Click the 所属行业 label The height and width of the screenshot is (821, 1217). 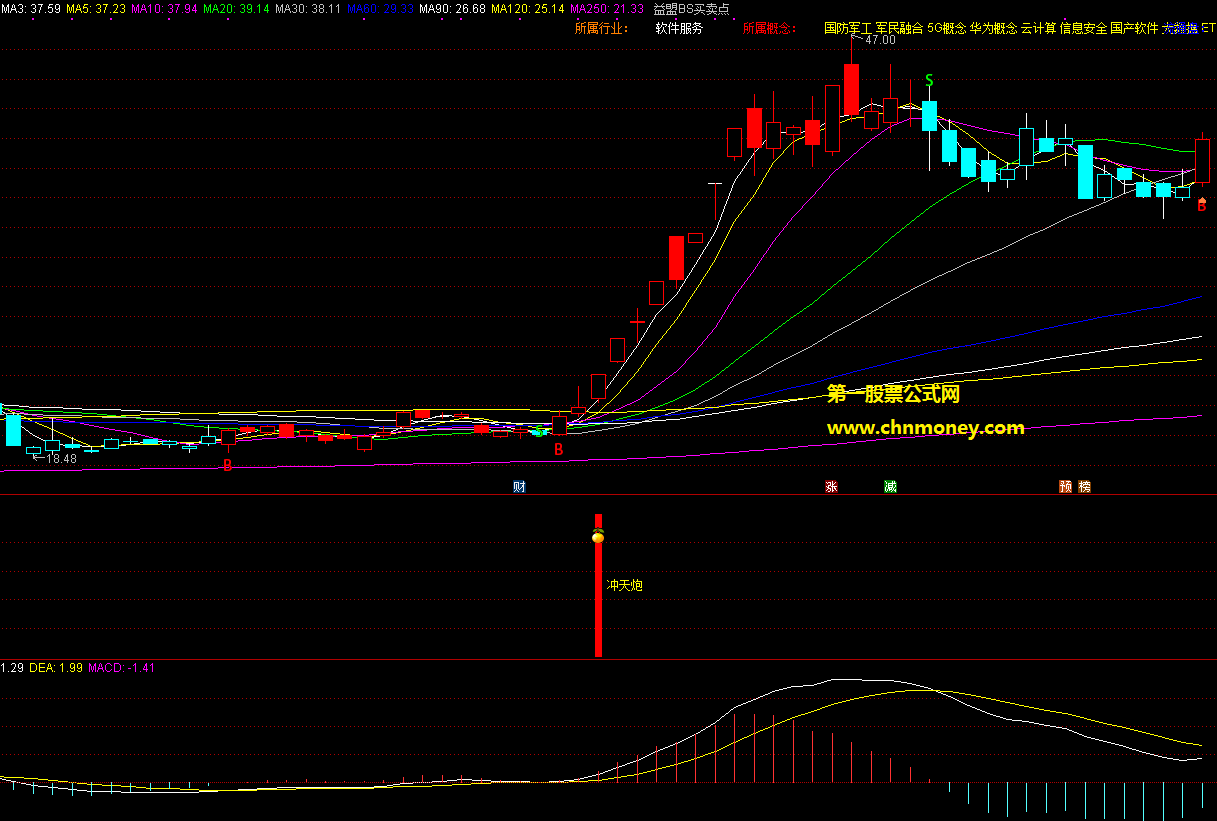tap(601, 28)
